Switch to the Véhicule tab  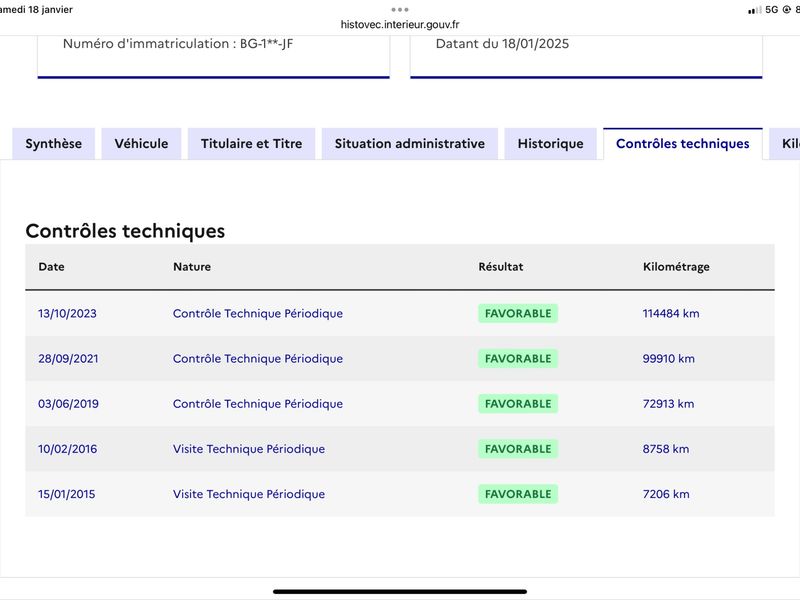click(x=141, y=144)
